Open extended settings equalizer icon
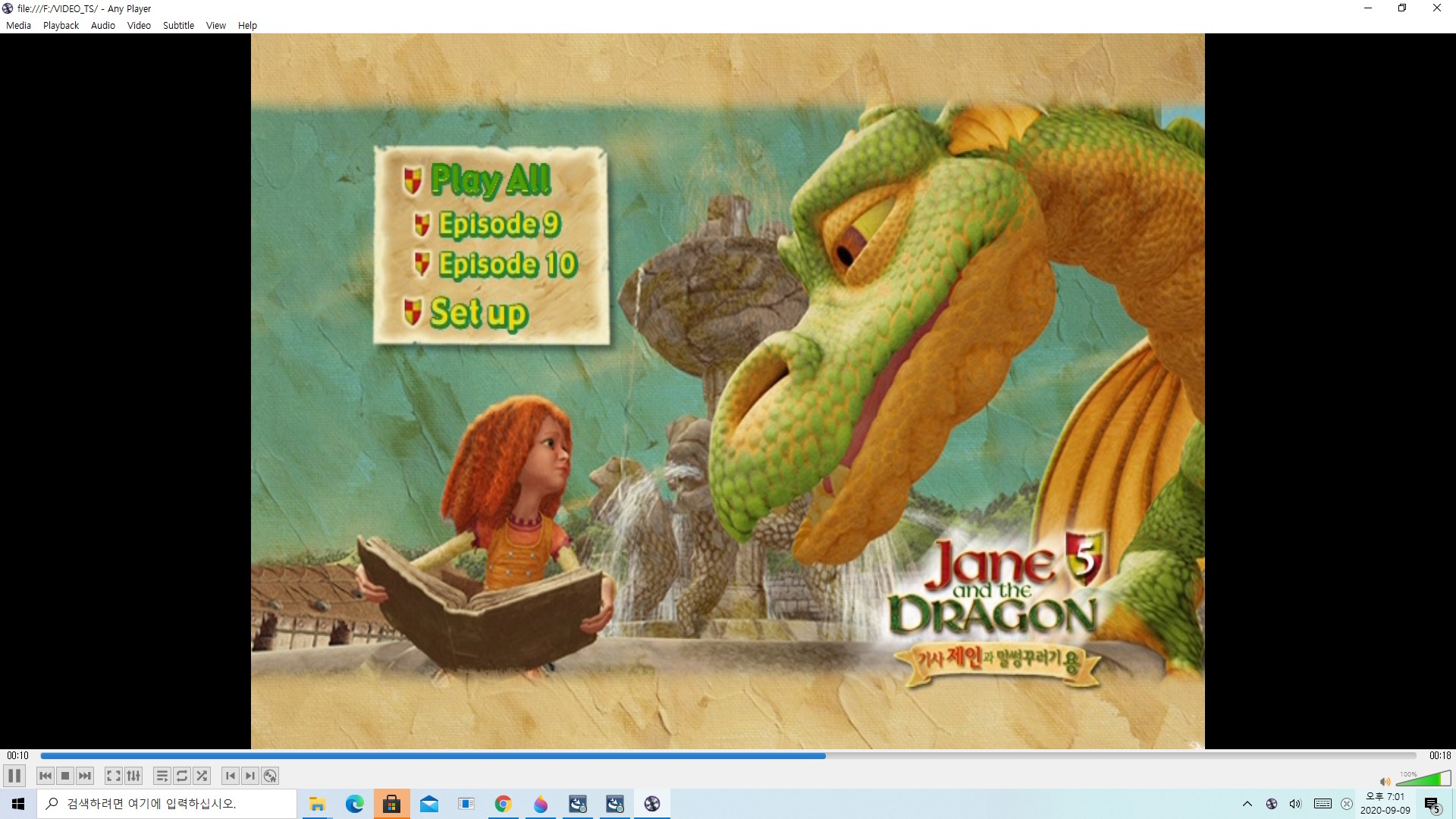1456x819 pixels. 133,776
